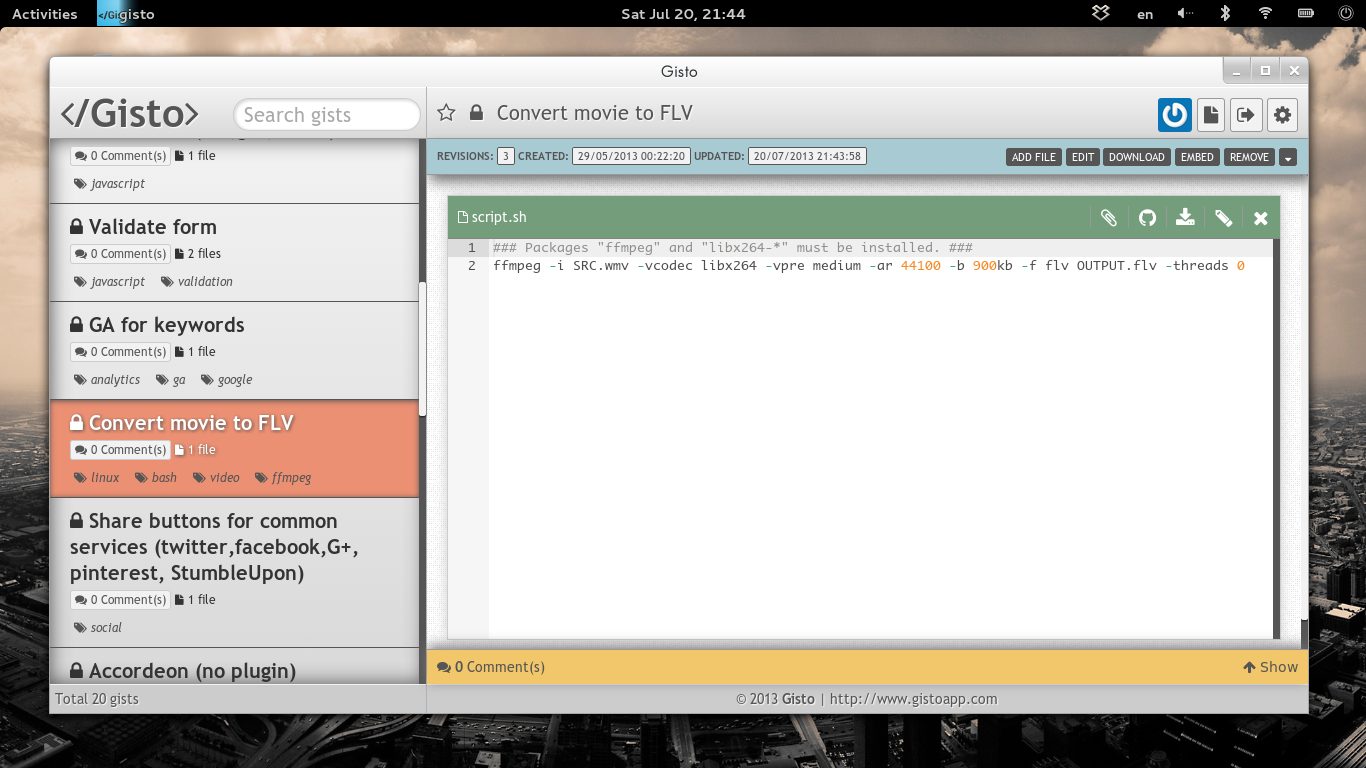
Task: Star the Convert movie to FLV gist
Action: coord(447,113)
